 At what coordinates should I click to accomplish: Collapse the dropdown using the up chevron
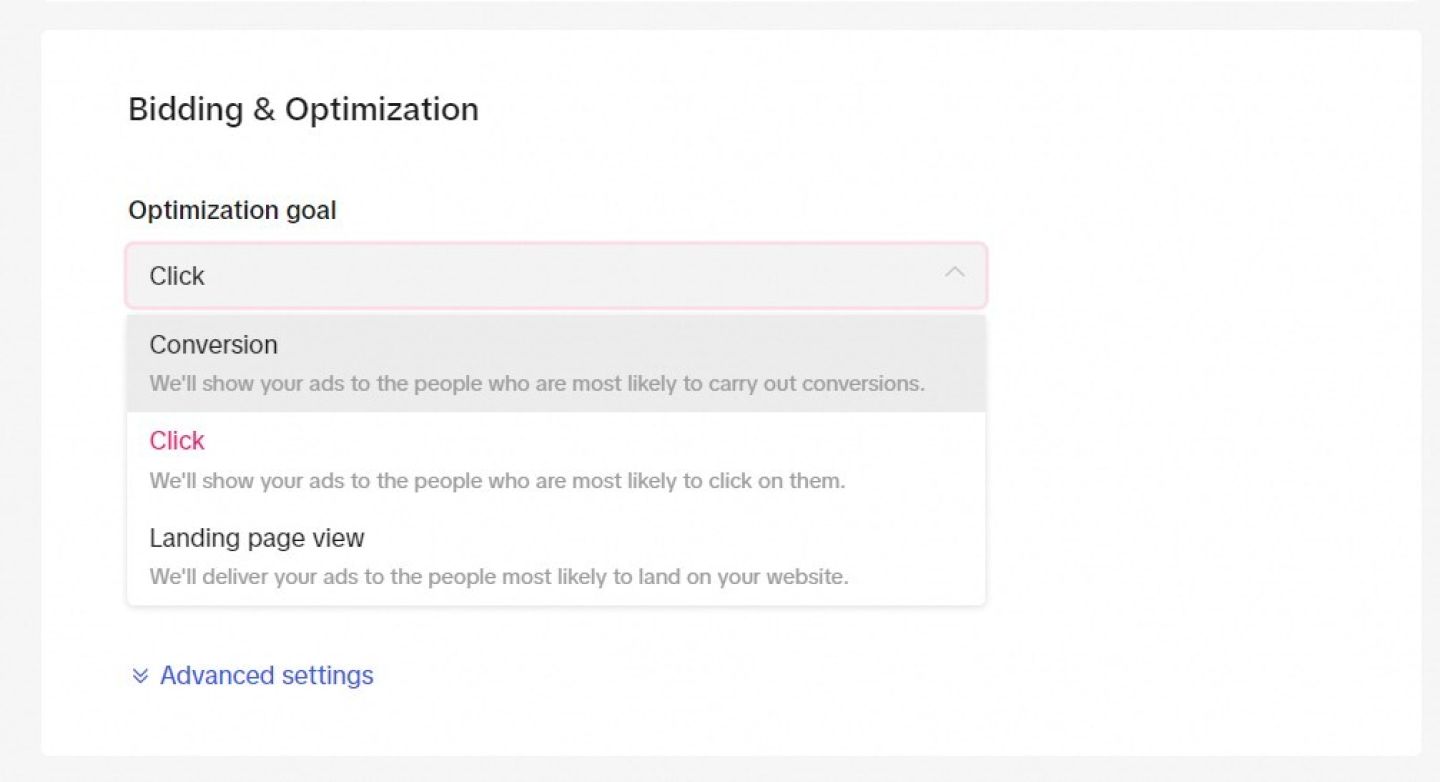955,273
